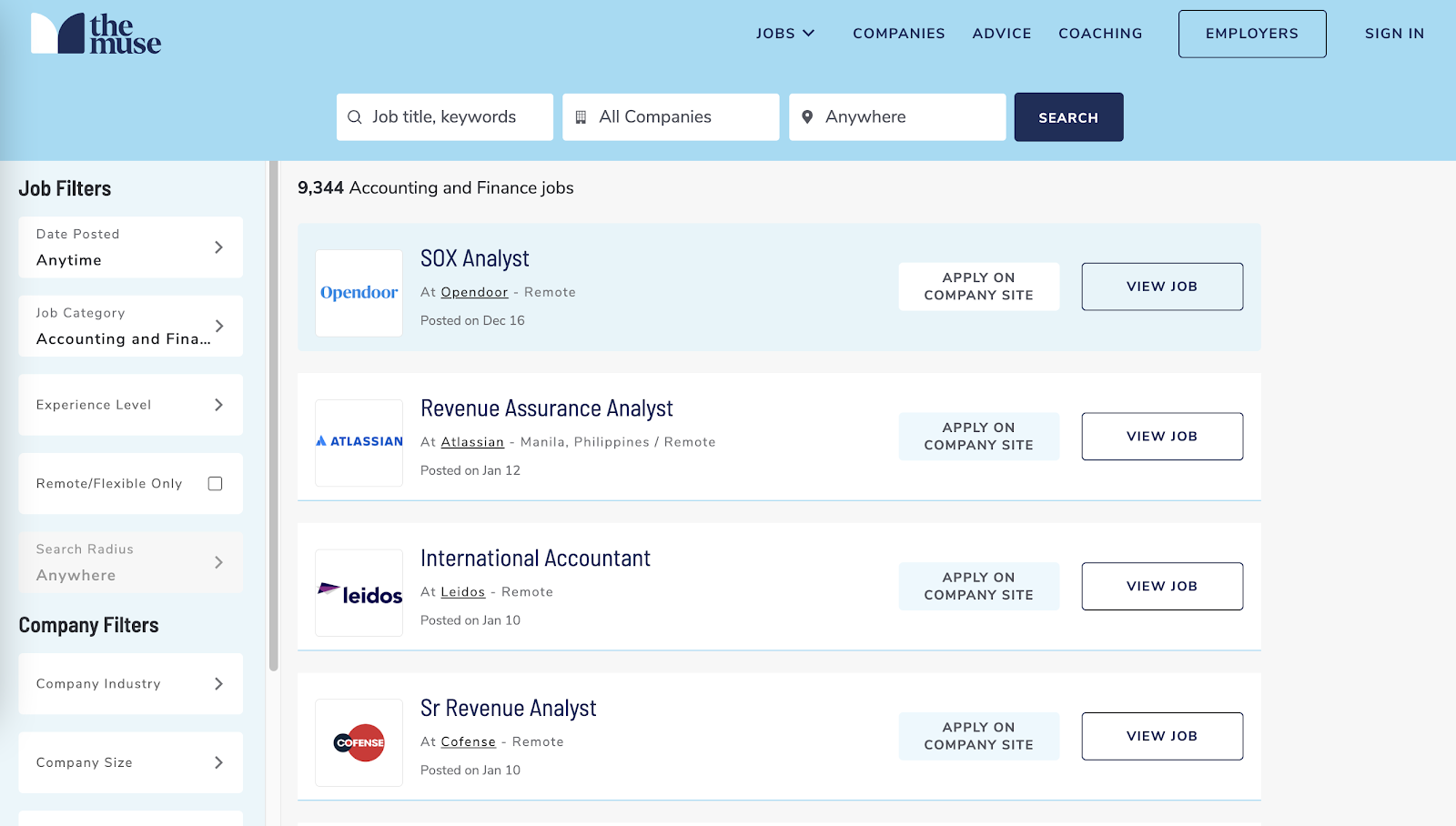The width and height of the screenshot is (1456, 826).
Task: Follow the Cofense company link
Action: click(x=468, y=742)
